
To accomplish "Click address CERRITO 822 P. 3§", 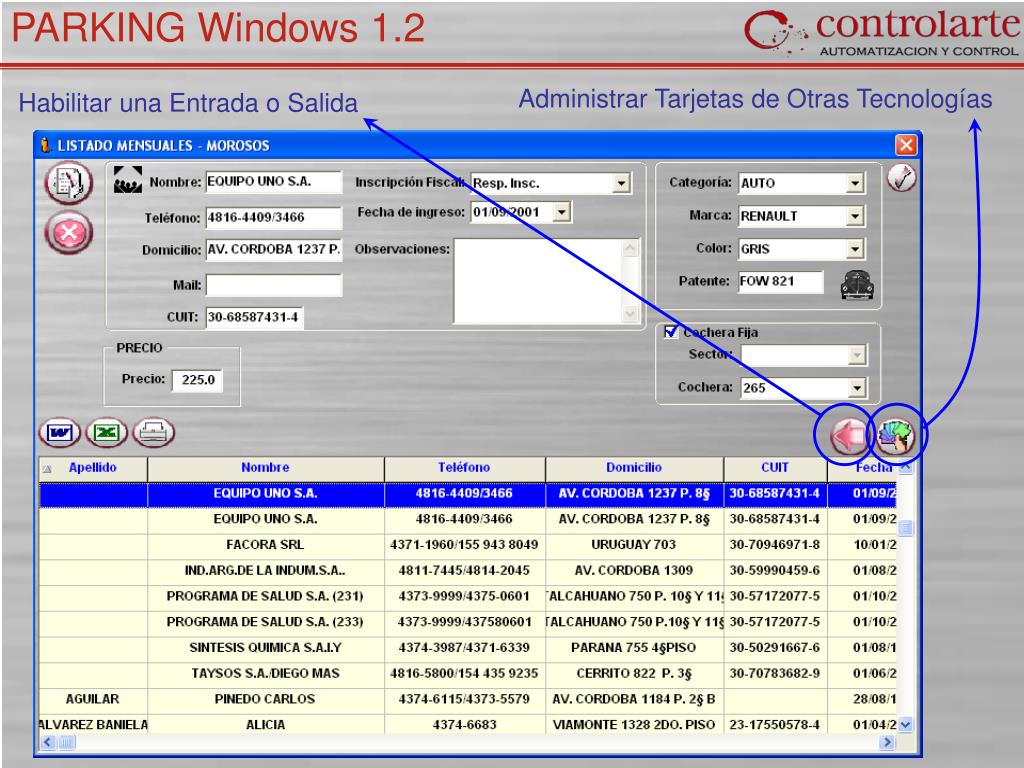I will point(633,673).
